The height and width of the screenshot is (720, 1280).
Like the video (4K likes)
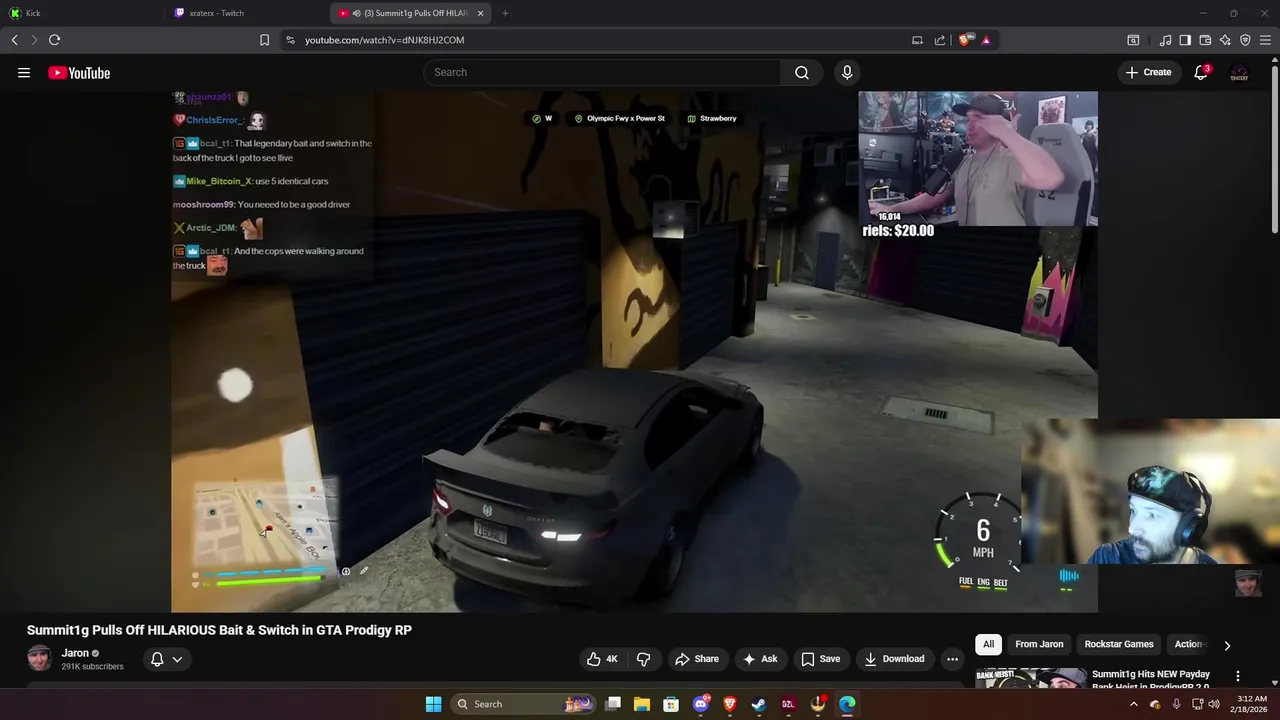pos(602,659)
